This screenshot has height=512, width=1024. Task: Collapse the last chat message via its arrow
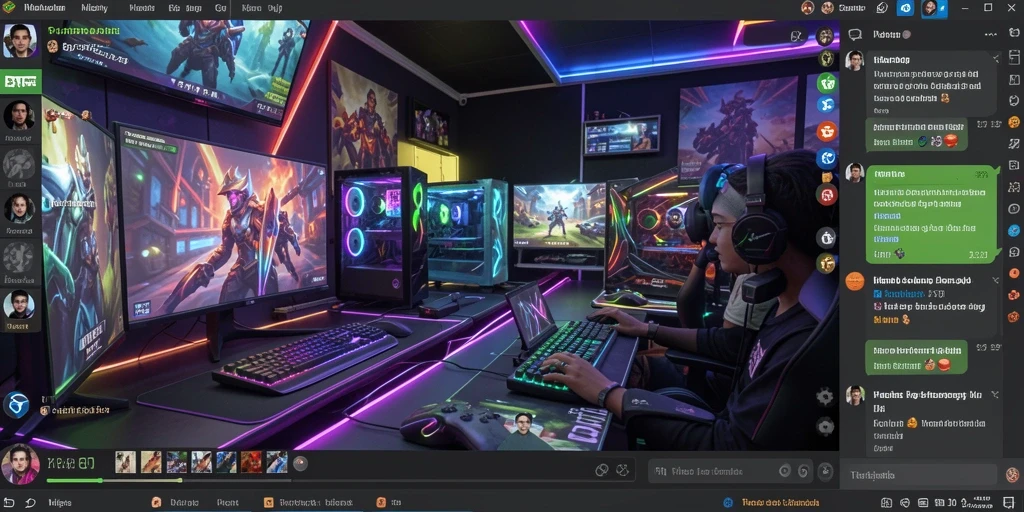tap(995, 395)
